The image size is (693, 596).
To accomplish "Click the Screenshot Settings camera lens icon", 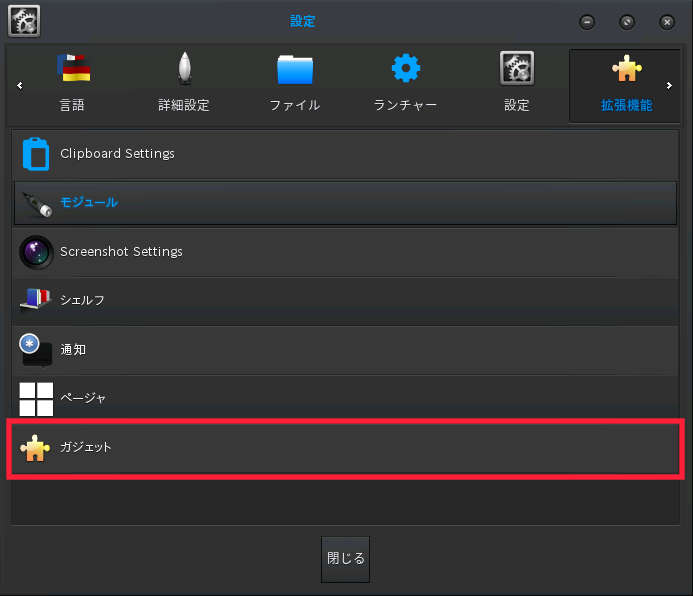I will [x=36, y=252].
